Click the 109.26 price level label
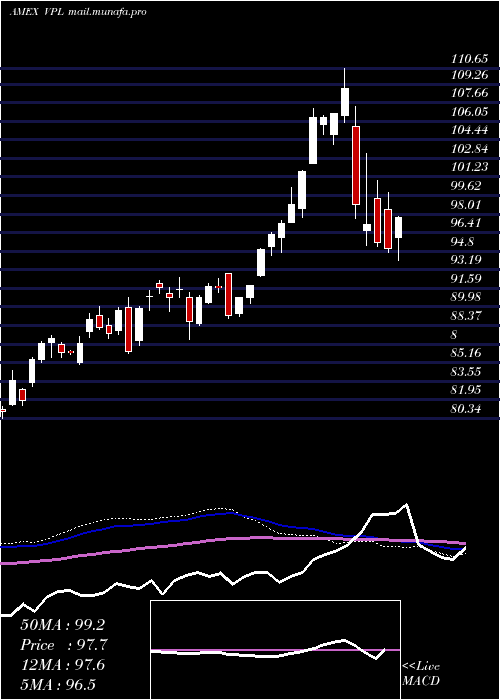The width and height of the screenshot is (500, 700). [x=470, y=75]
